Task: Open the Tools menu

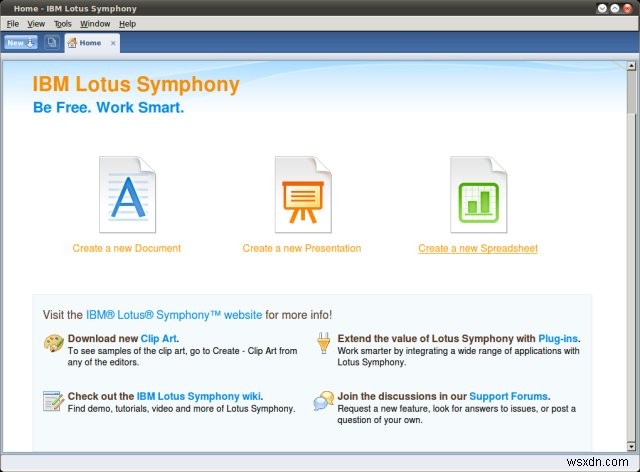Action: [62, 24]
